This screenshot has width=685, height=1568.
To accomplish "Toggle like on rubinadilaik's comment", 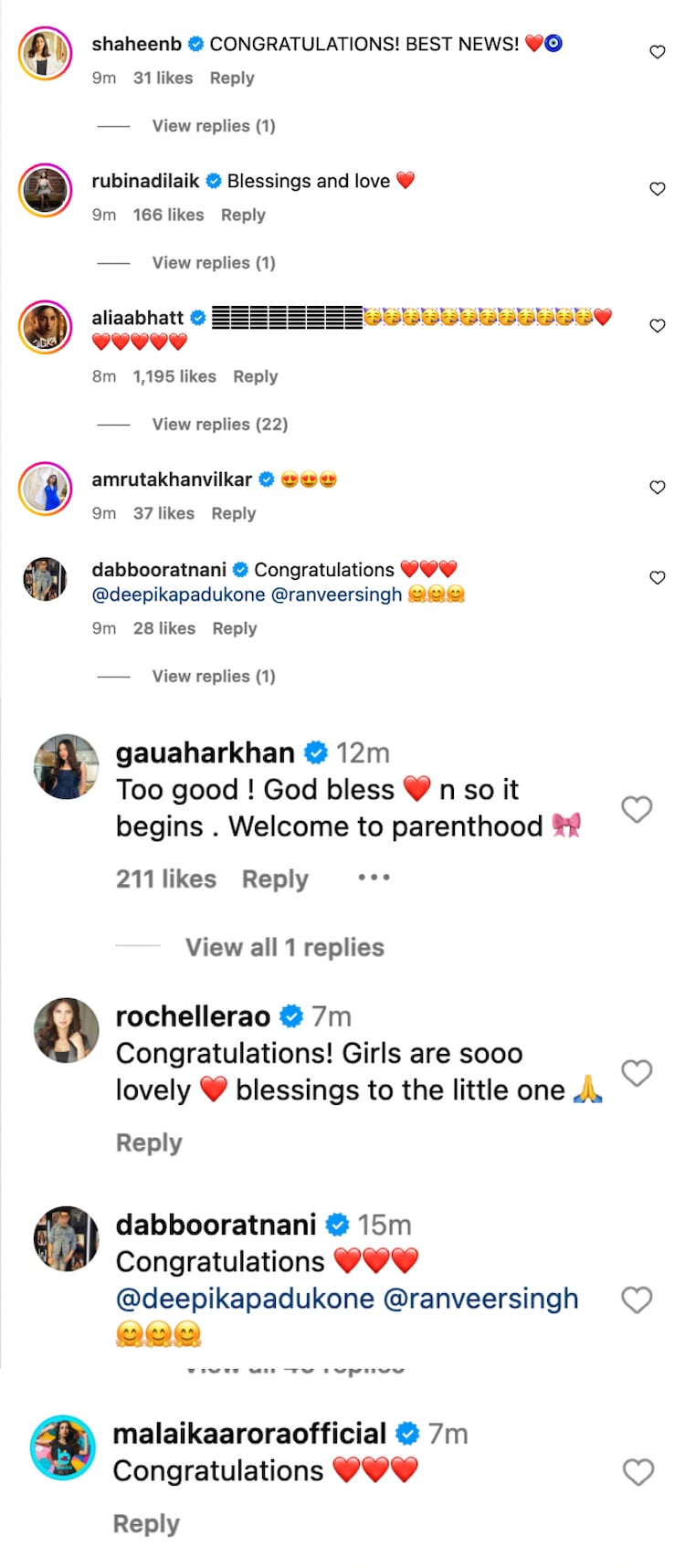I will [x=657, y=189].
